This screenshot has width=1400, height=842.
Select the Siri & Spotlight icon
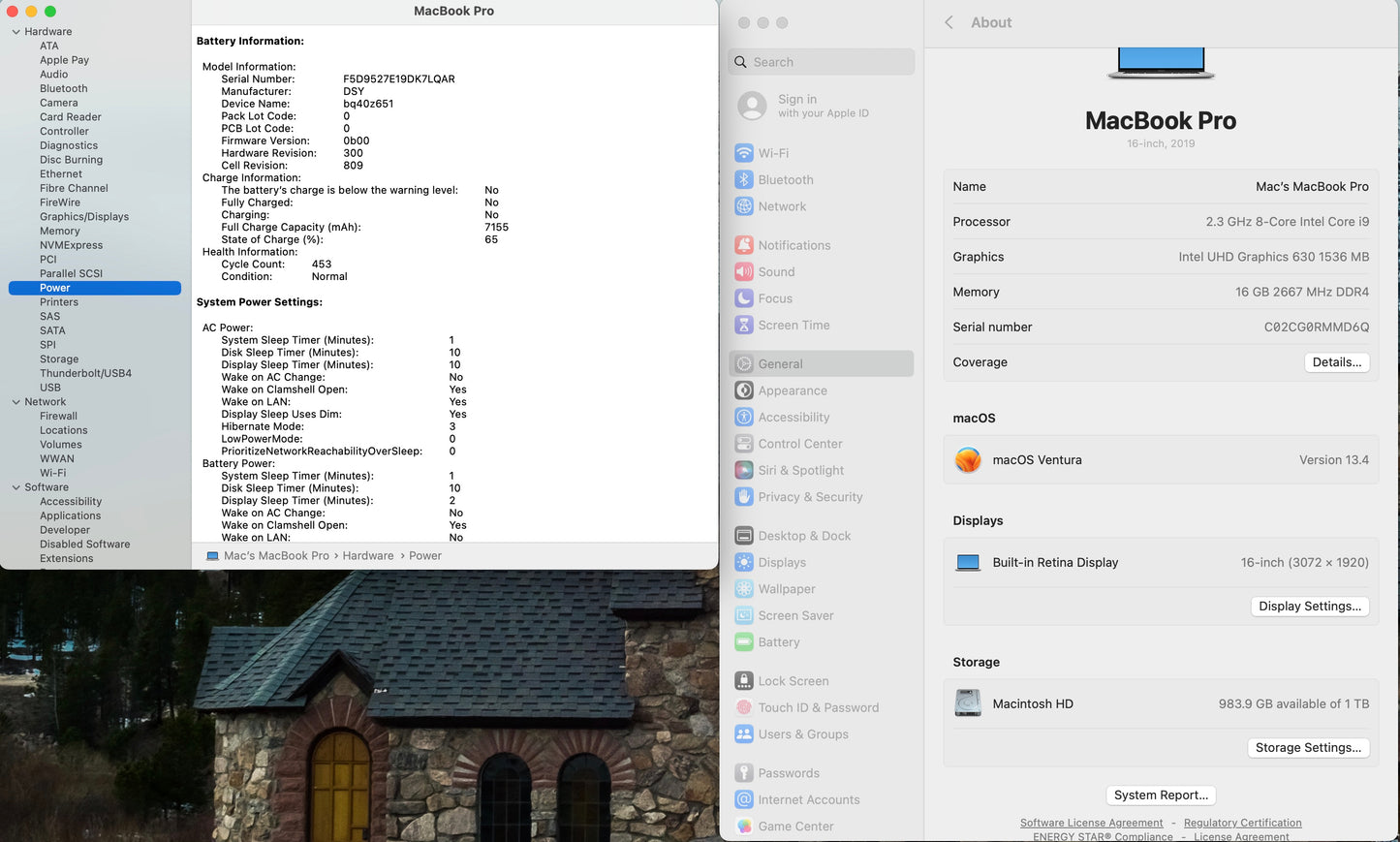[x=744, y=471]
